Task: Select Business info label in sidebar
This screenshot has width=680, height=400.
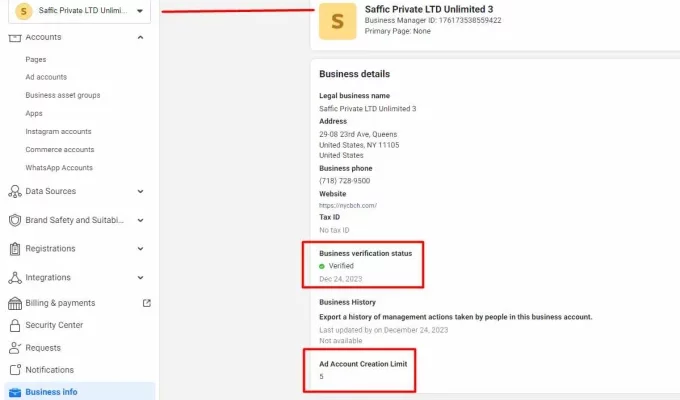Action: pos(51,392)
